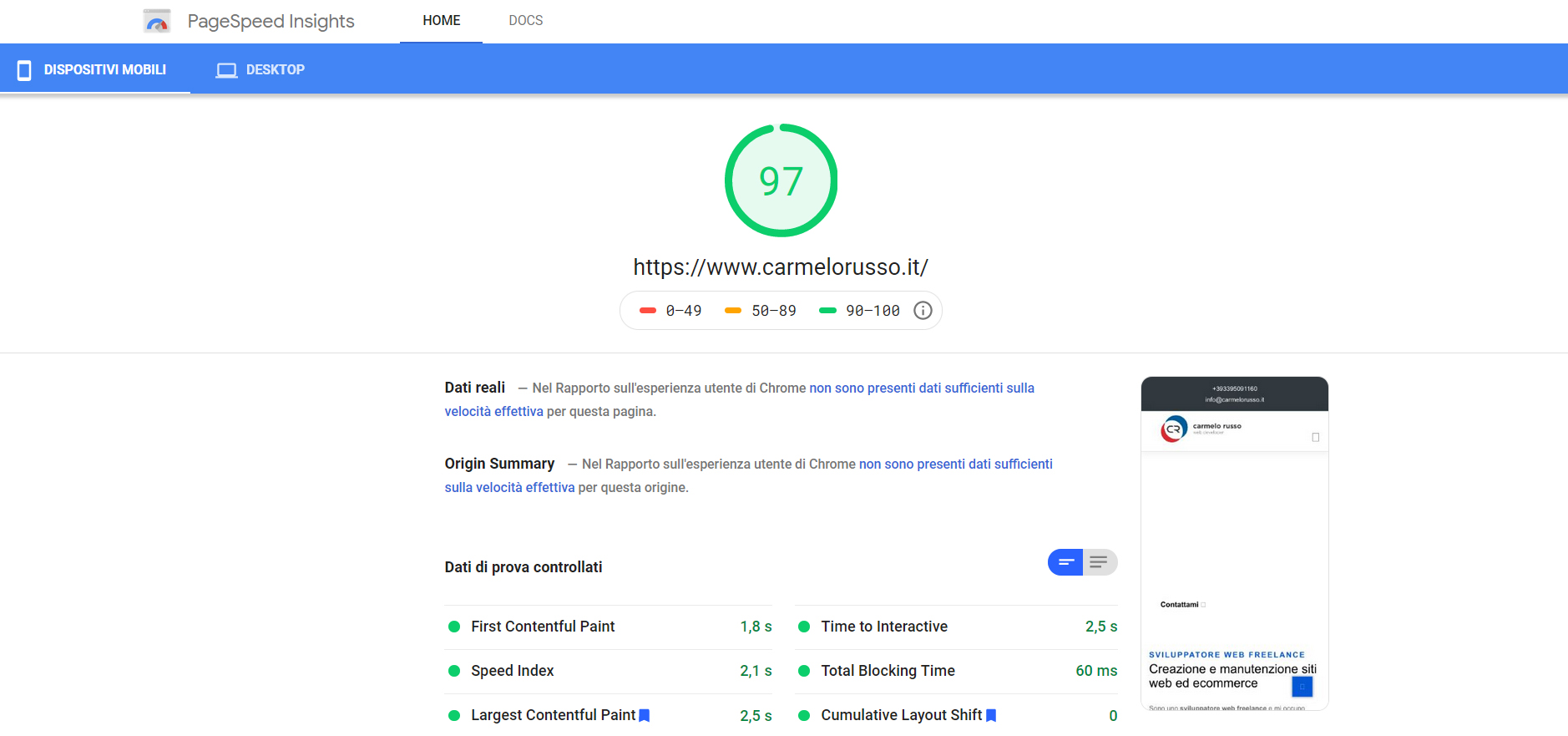Switch to the DESKTOP tab

[260, 69]
